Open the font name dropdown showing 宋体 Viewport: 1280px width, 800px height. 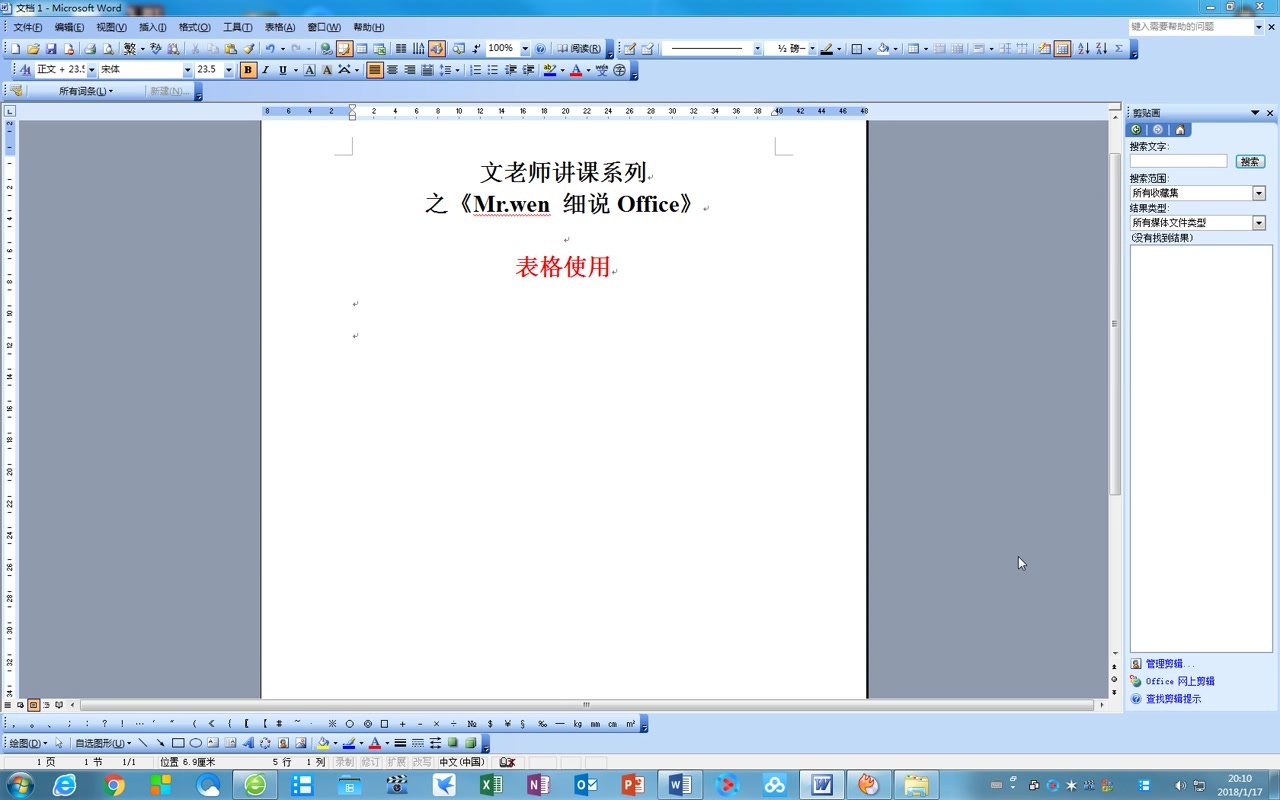pyautogui.click(x=188, y=70)
